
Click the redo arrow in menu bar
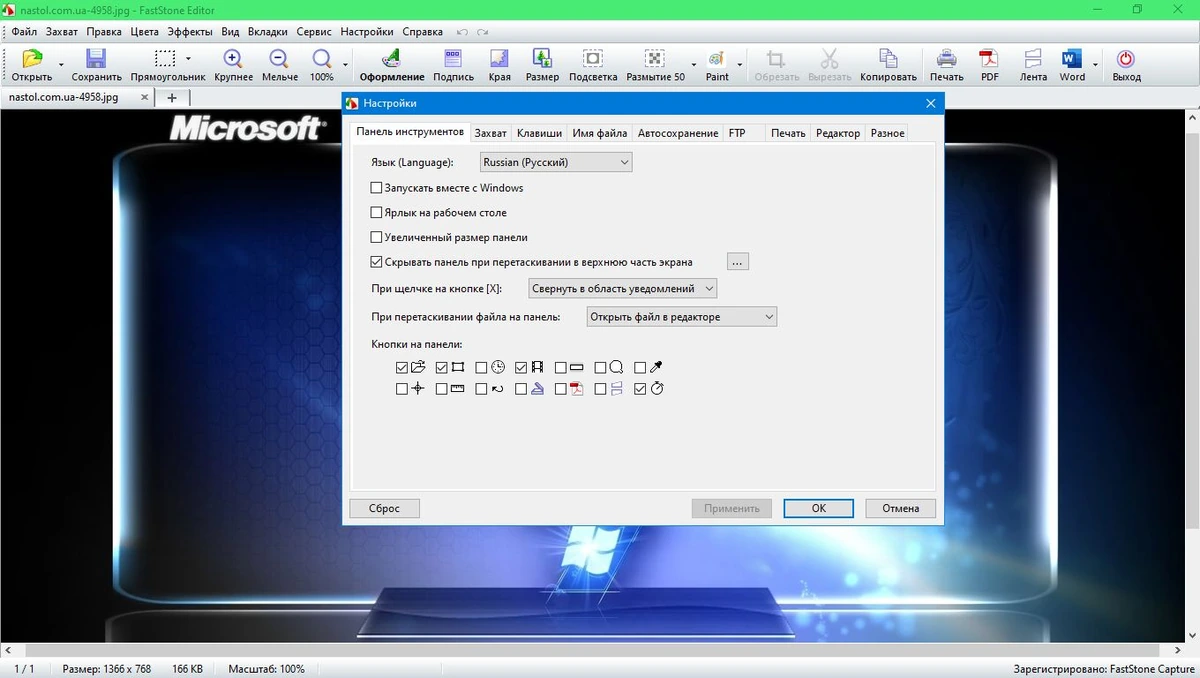[483, 32]
